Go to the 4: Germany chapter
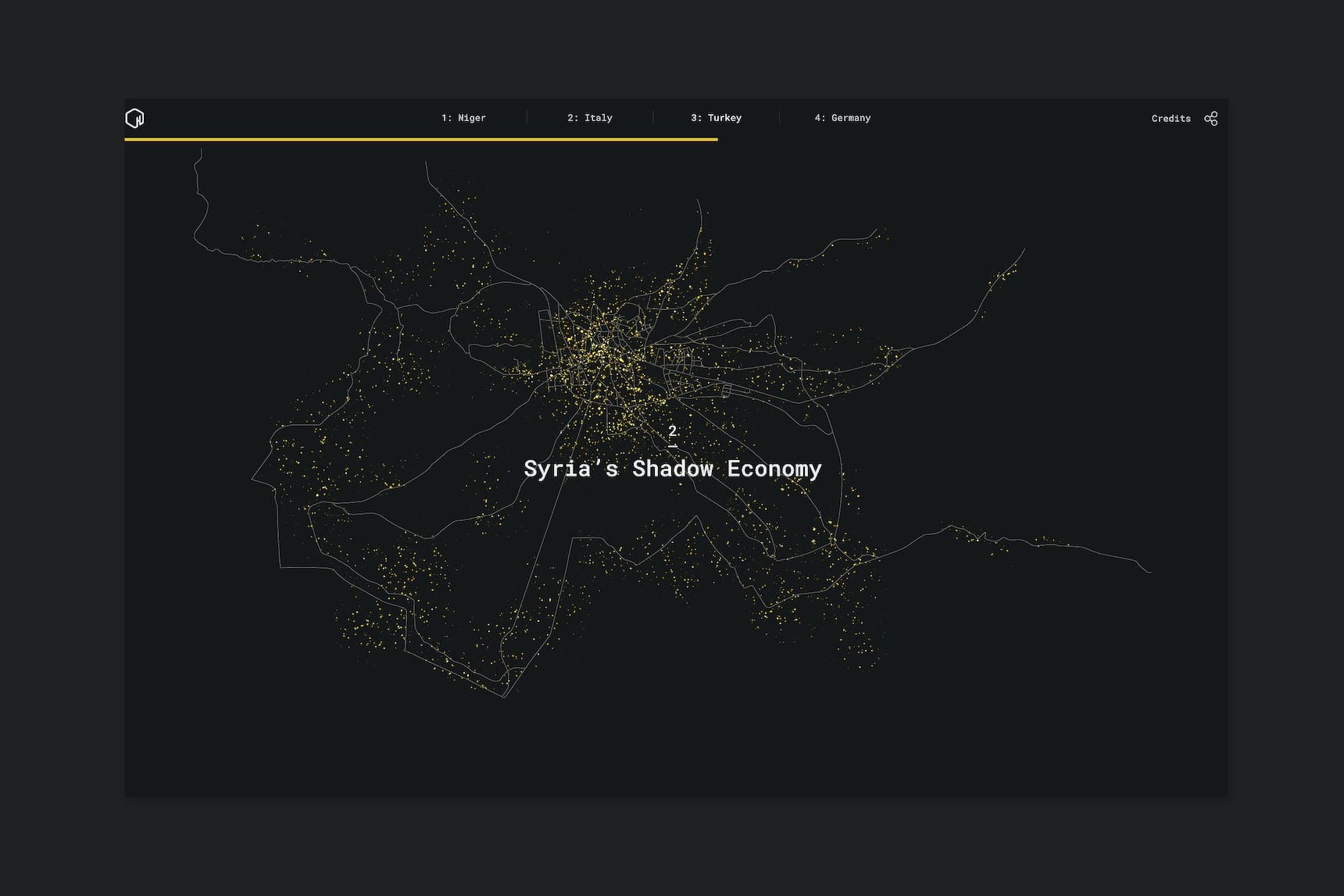This screenshot has width=1344, height=896. tap(842, 118)
